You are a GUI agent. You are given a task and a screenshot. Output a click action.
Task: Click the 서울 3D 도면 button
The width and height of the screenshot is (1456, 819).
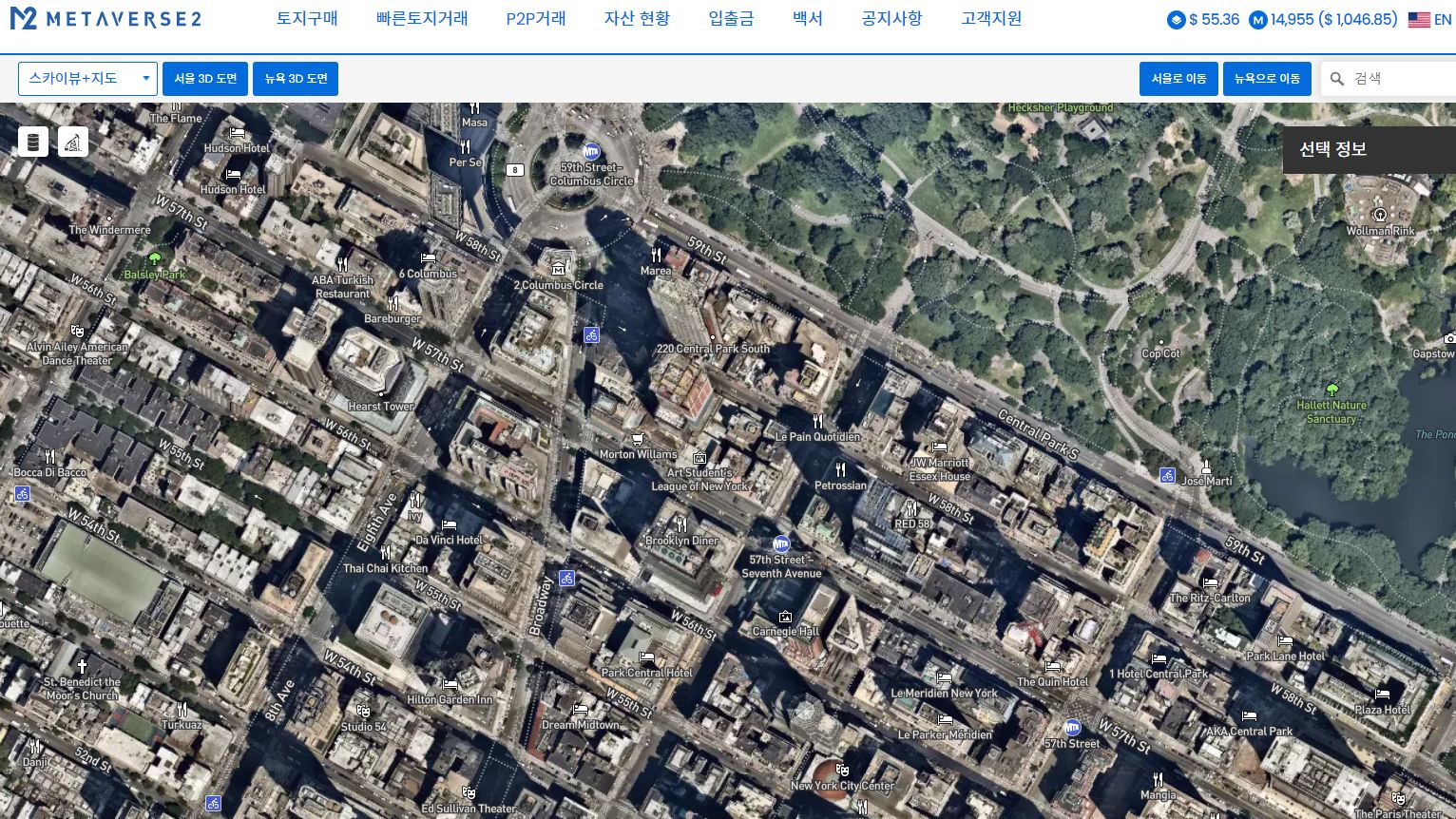(205, 79)
